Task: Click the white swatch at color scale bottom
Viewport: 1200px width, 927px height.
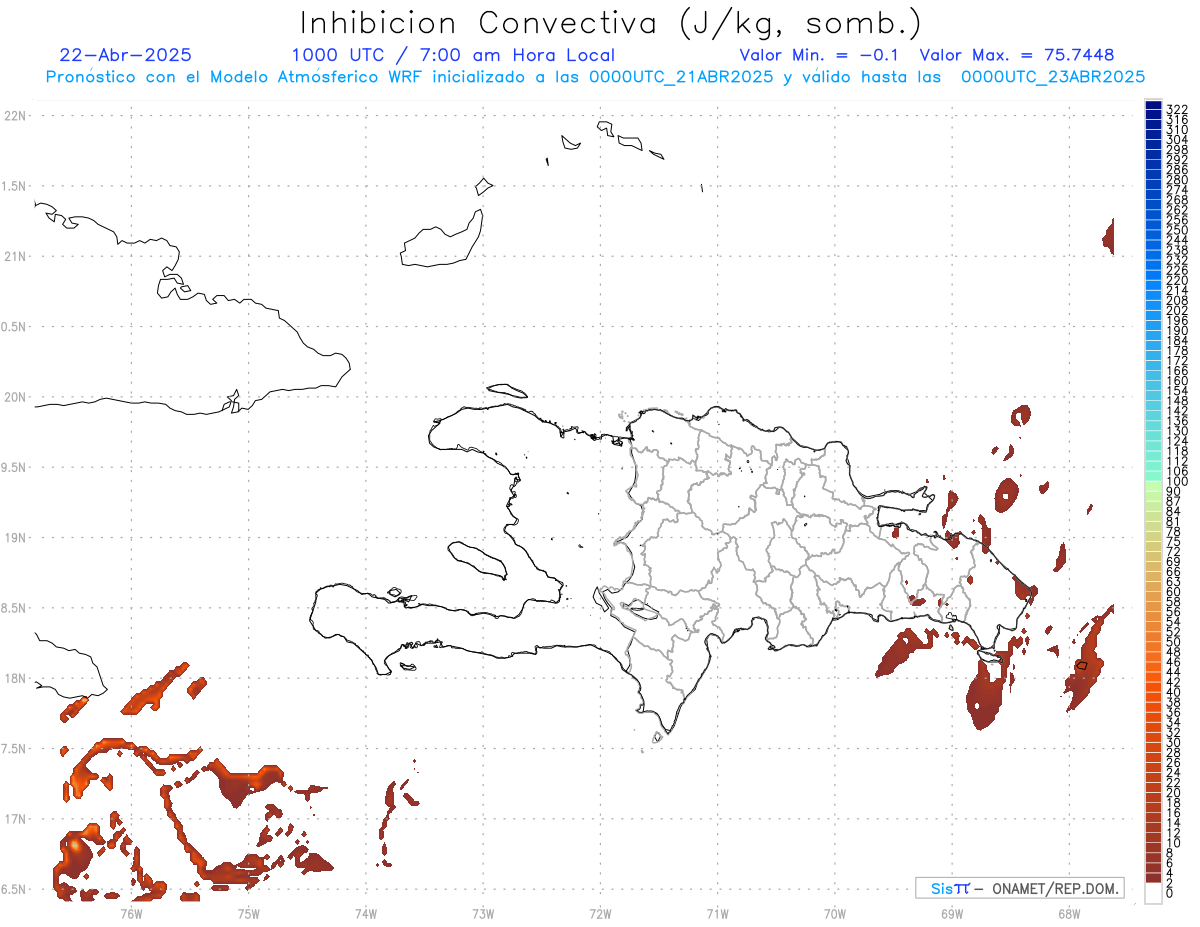Action: (x=1153, y=892)
